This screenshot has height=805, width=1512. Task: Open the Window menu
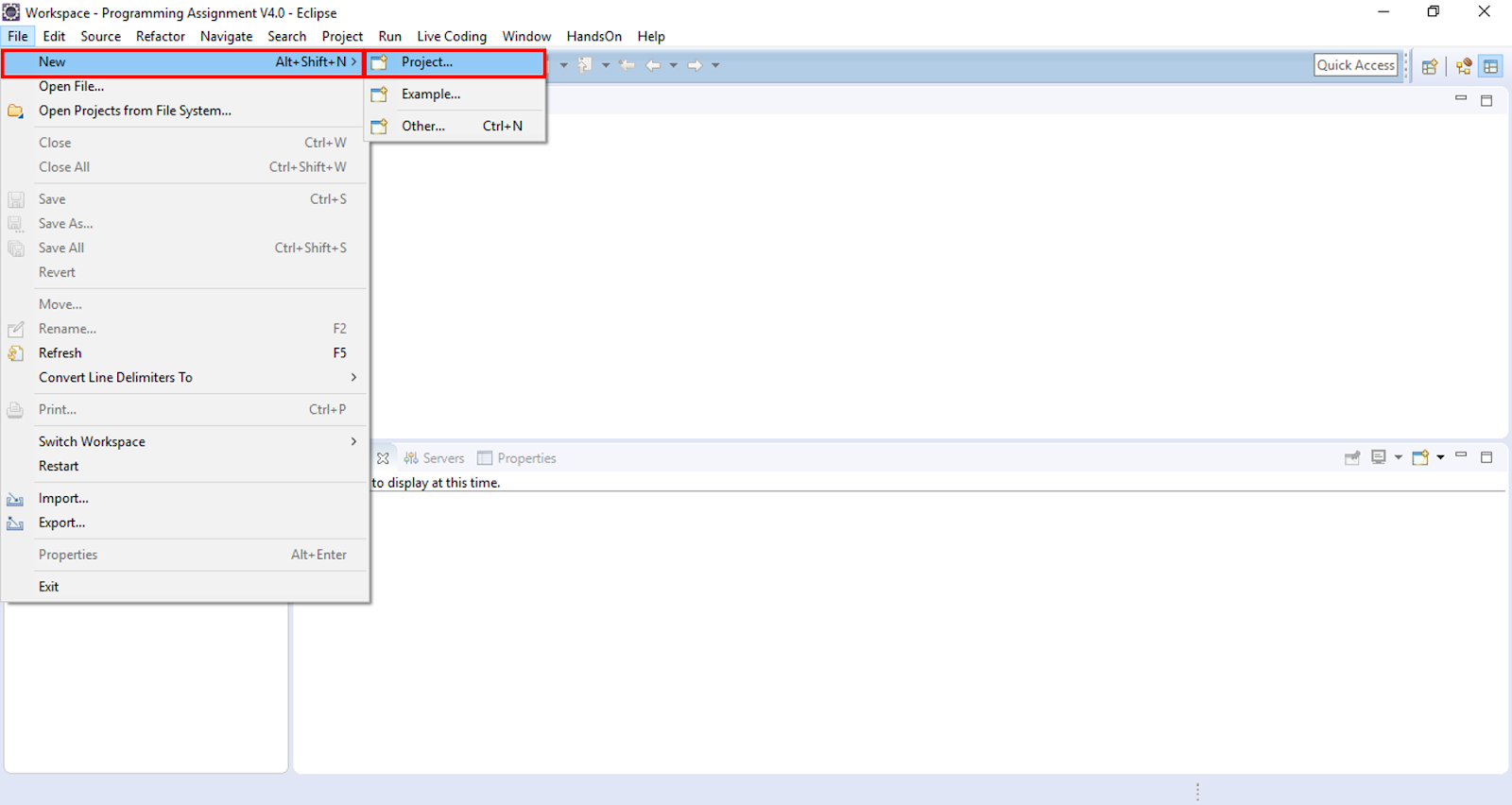(526, 37)
